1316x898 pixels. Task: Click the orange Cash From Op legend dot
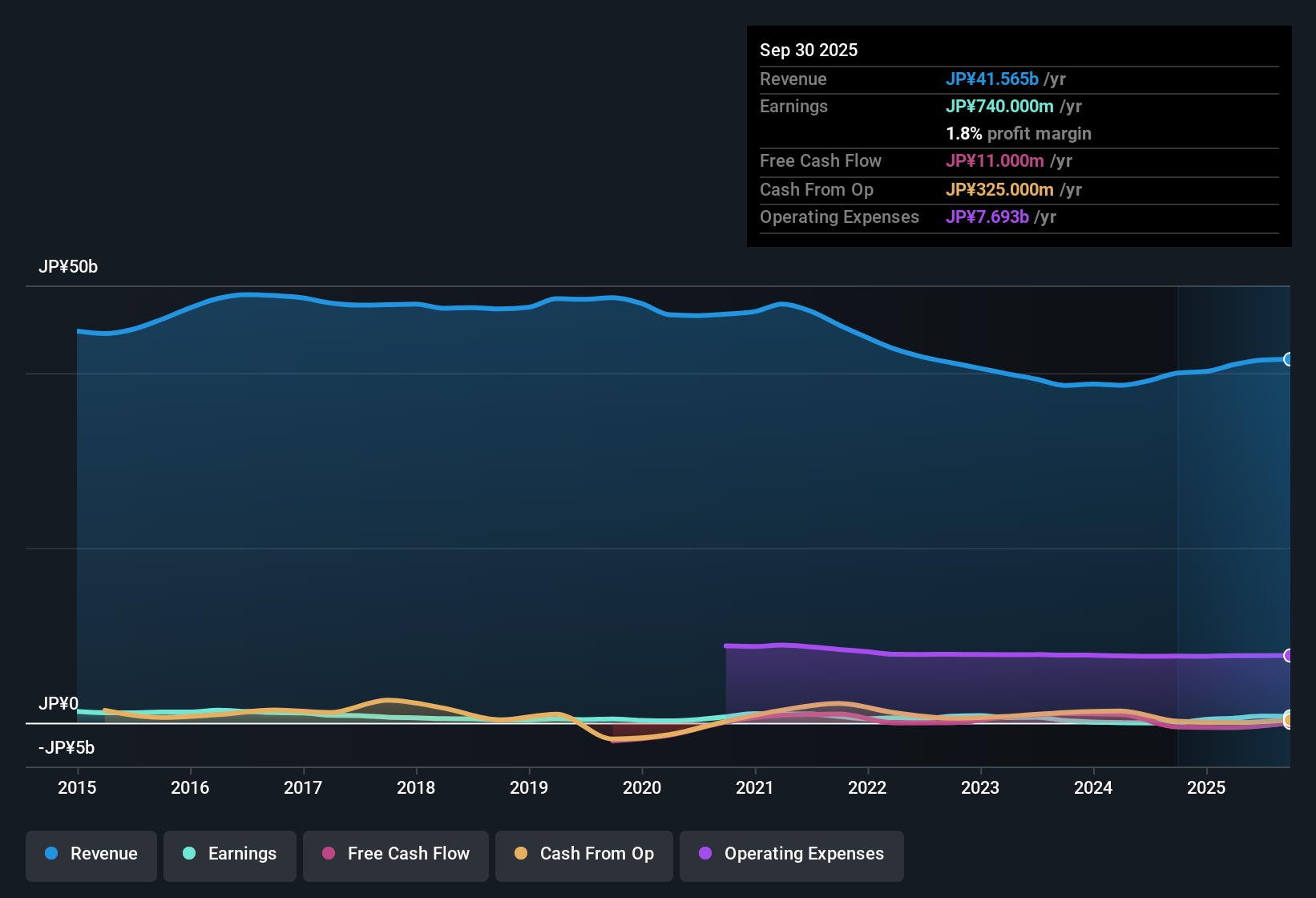[520, 854]
